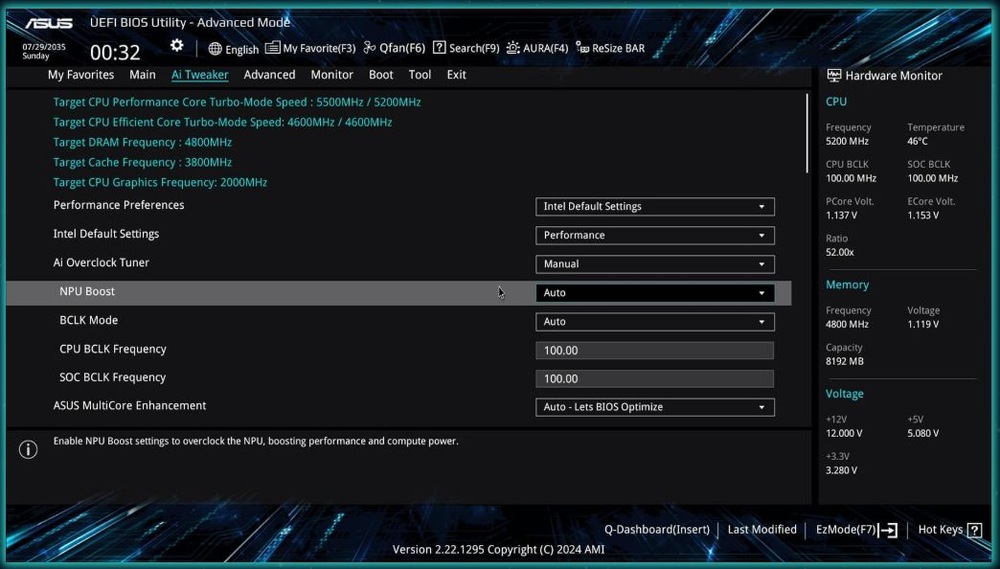Click the settings list vertical scrollbar
This screenshot has height=569, width=1000.
[x=807, y=133]
